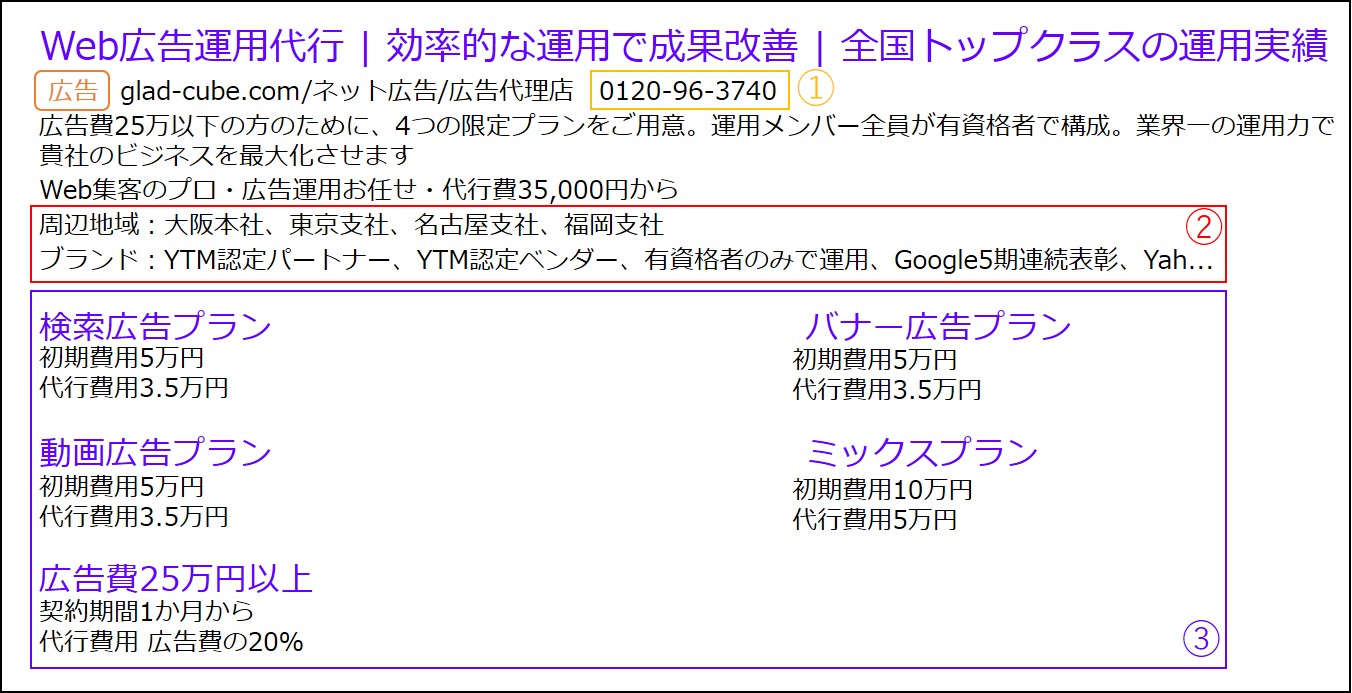The width and height of the screenshot is (1352, 693).
Task: Open the Web広告運用代行 ad headline link
Action: (x=685, y=45)
